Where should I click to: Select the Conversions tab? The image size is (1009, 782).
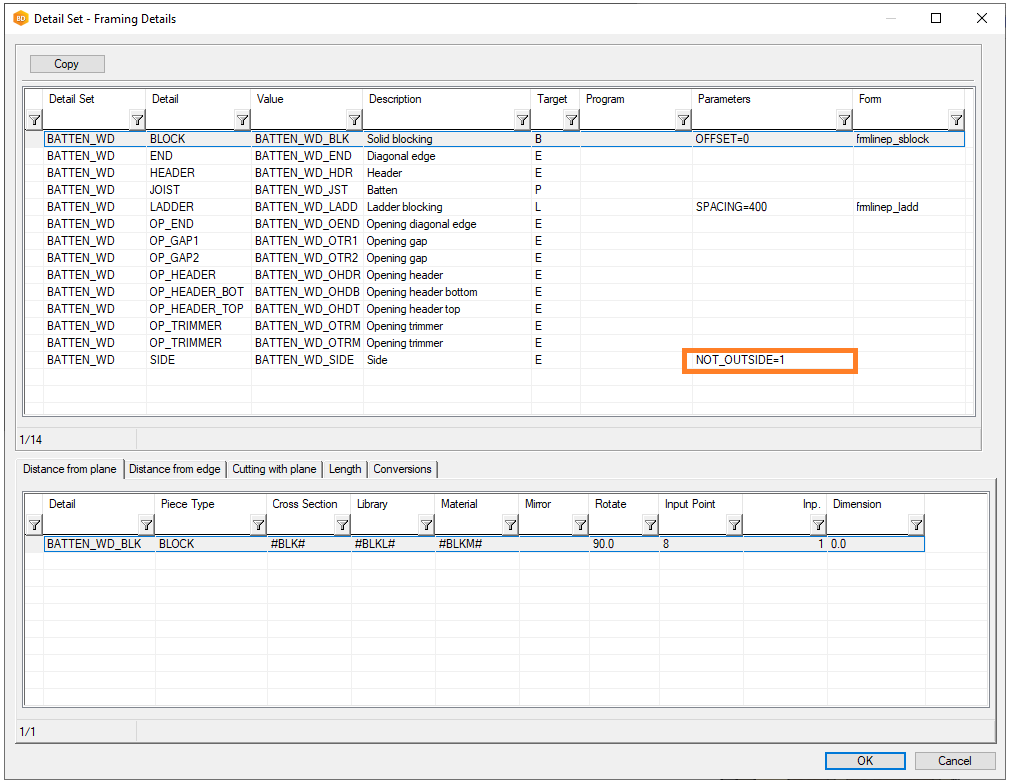tap(402, 469)
